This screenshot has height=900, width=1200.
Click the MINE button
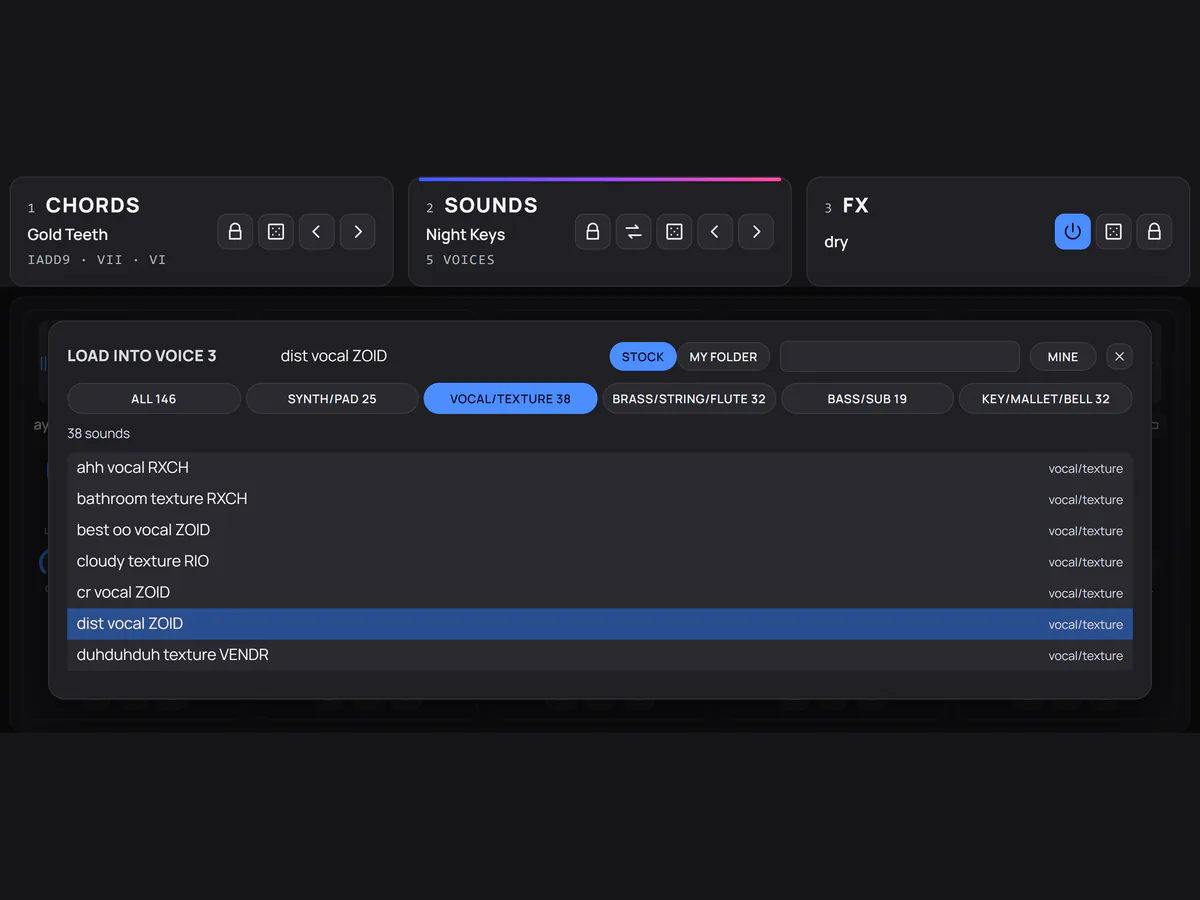[1063, 357]
